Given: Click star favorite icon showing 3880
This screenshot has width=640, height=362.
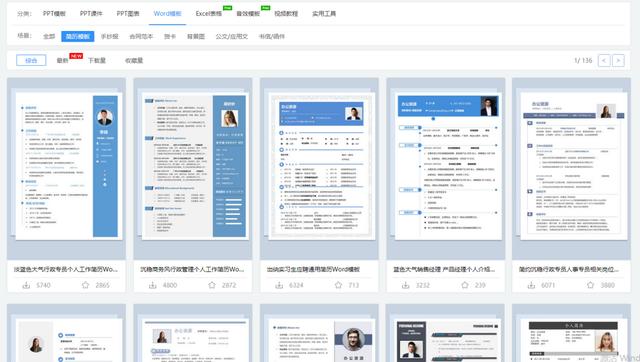Looking at the screenshot, I should coord(591,285).
